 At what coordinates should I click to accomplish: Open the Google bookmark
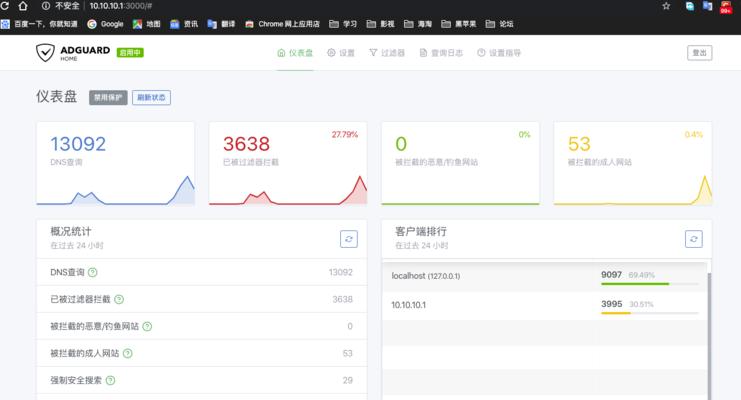pos(105,24)
